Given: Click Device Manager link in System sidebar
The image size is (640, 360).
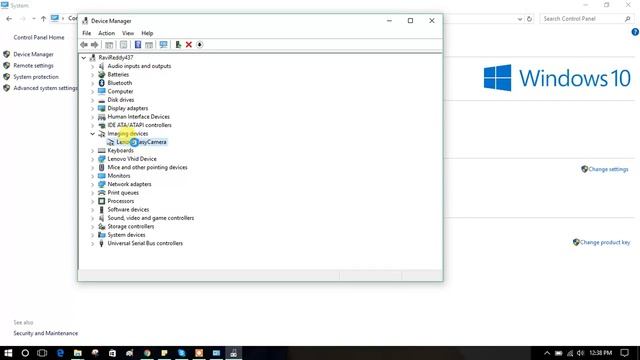Looking at the screenshot, I should pyautogui.click(x=33, y=54).
